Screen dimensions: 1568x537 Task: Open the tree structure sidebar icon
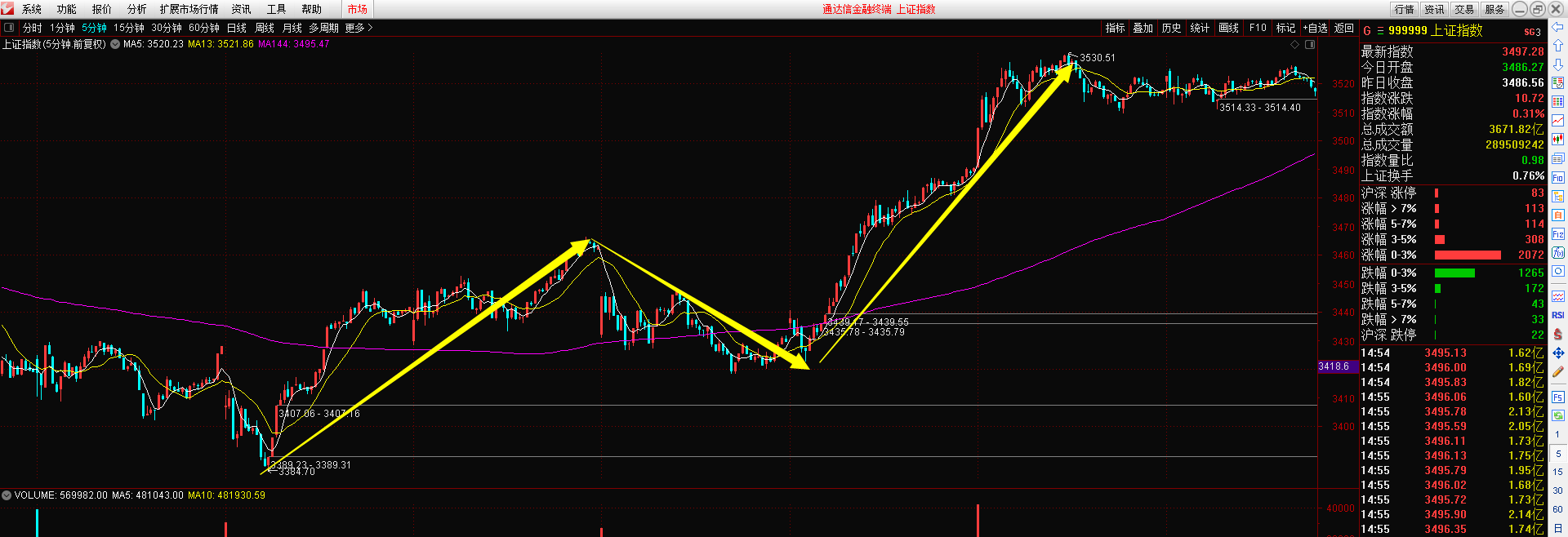pos(1557,196)
